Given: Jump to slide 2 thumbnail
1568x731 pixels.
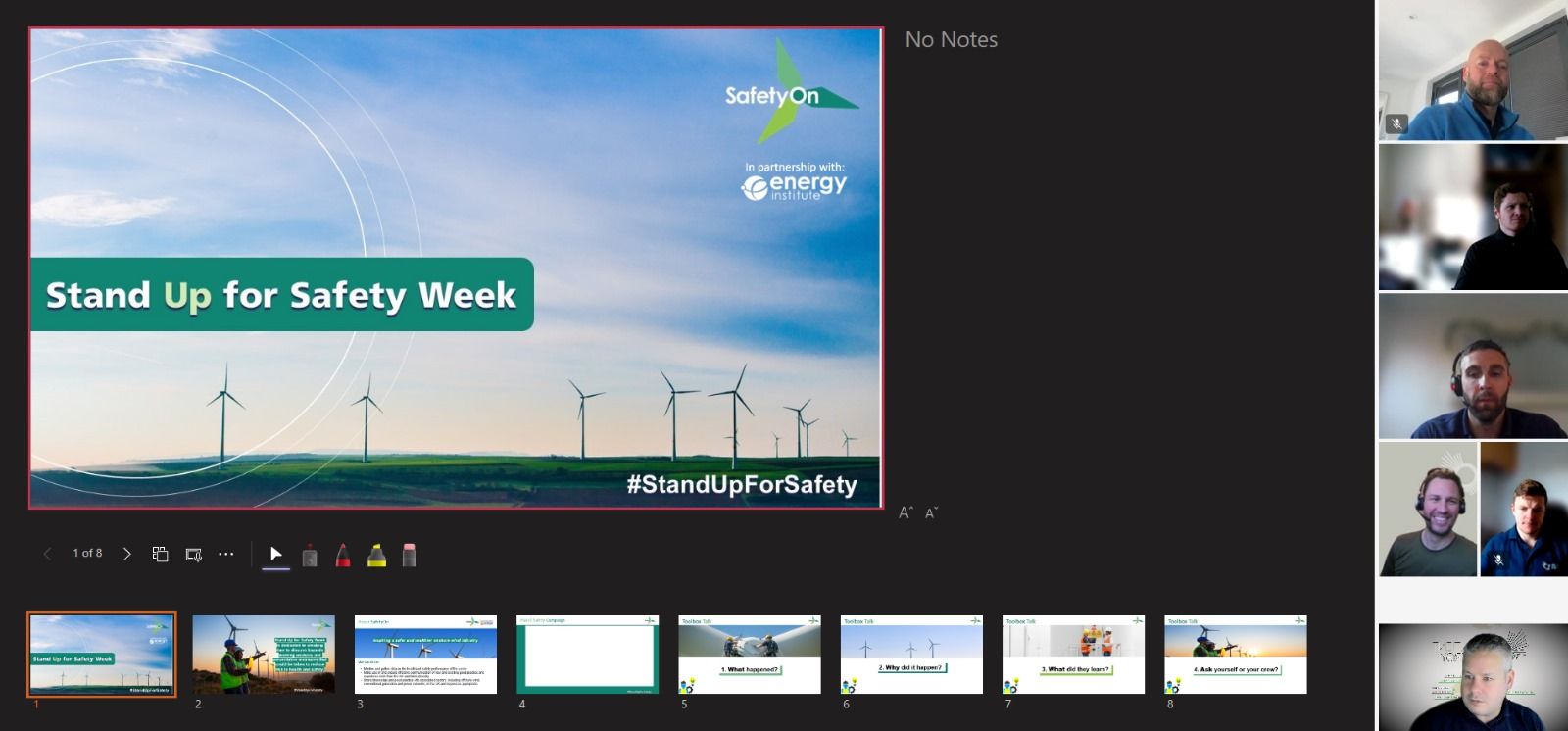Looking at the screenshot, I should click(264, 655).
